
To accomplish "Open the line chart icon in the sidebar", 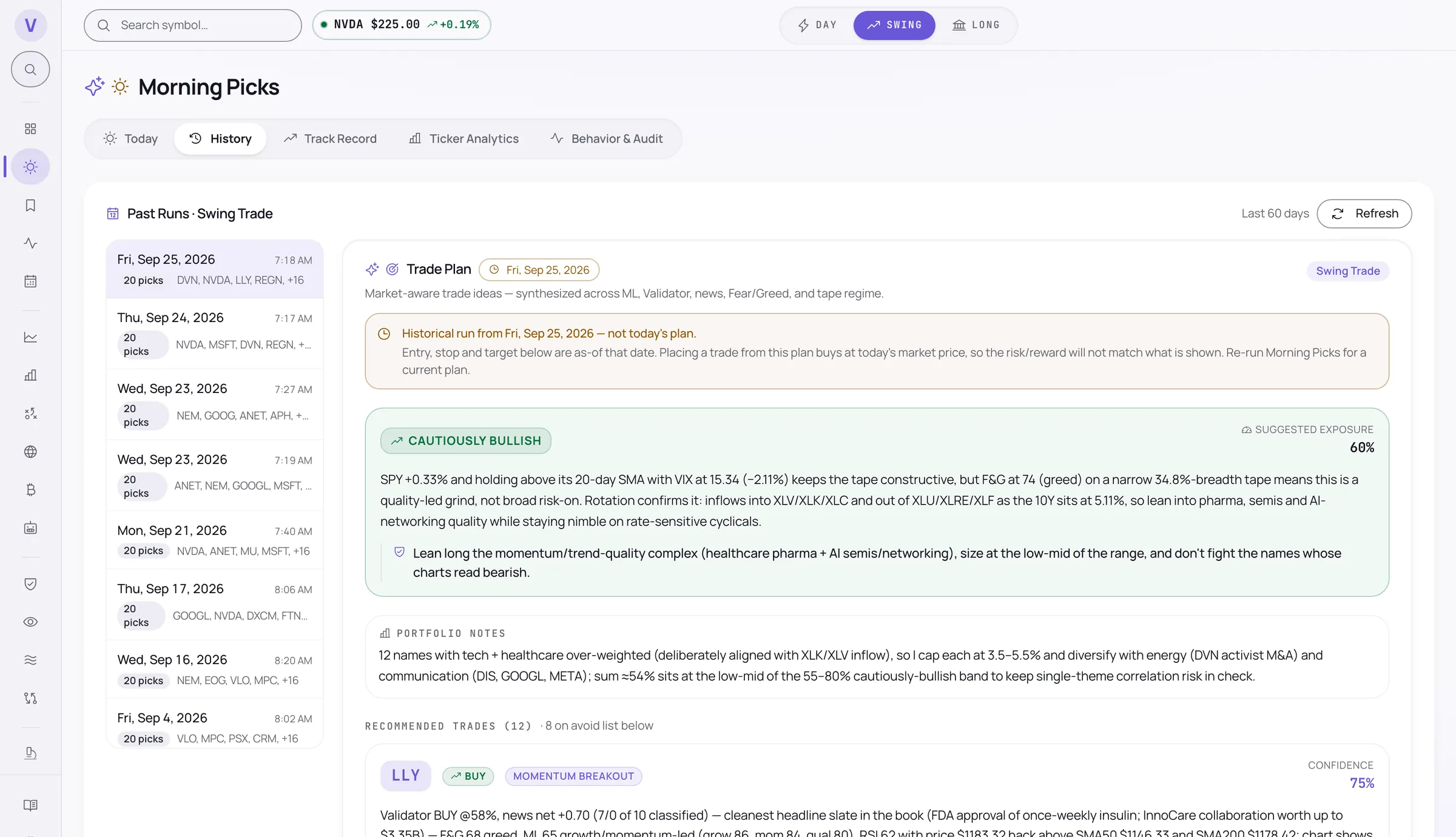I will coord(30,337).
